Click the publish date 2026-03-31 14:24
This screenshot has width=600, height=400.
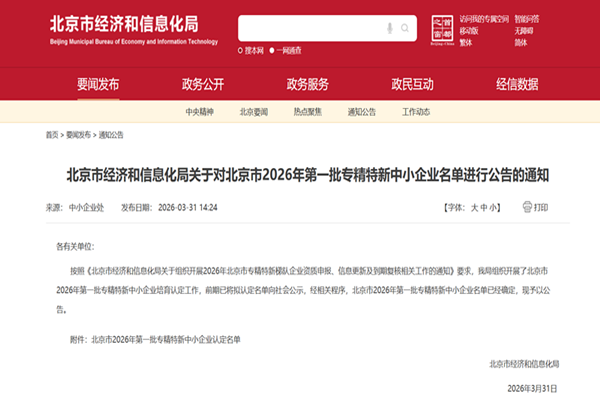tap(188, 207)
